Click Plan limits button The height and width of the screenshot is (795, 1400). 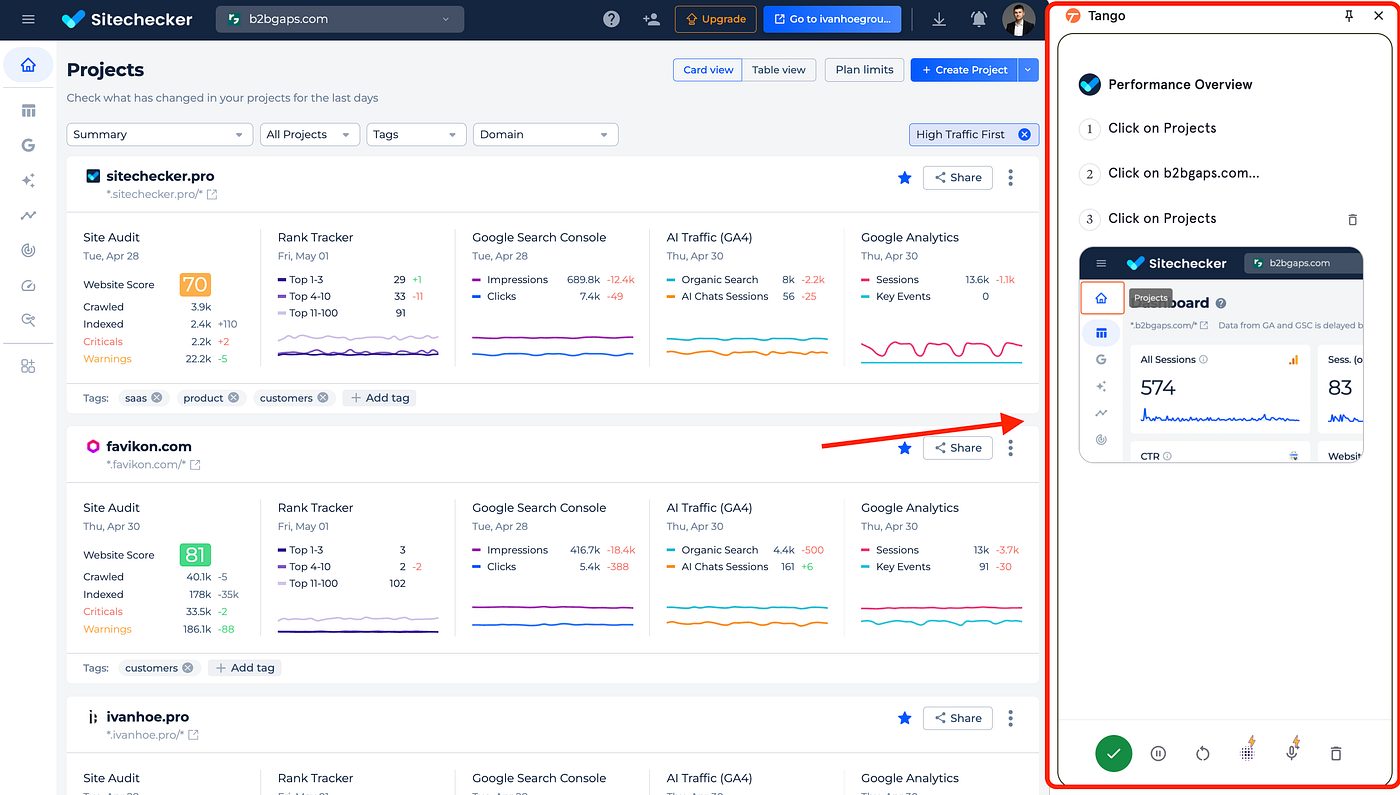tap(865, 70)
